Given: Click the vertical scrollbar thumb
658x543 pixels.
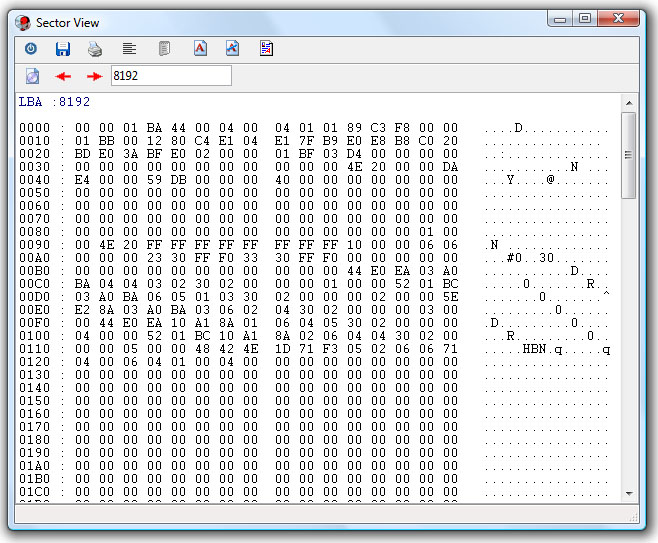Looking at the screenshot, I should coord(629,155).
